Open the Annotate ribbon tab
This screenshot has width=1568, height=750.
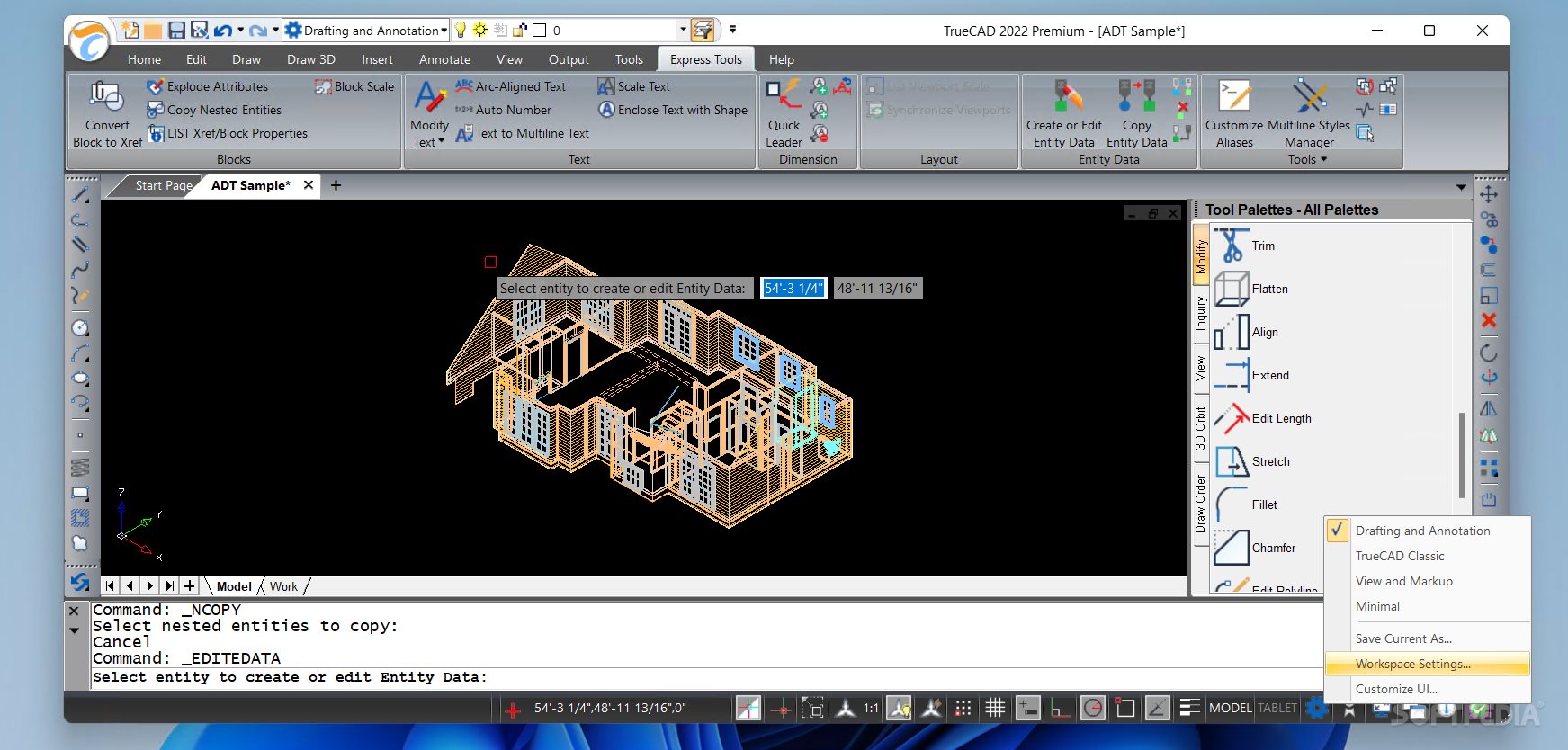[444, 59]
